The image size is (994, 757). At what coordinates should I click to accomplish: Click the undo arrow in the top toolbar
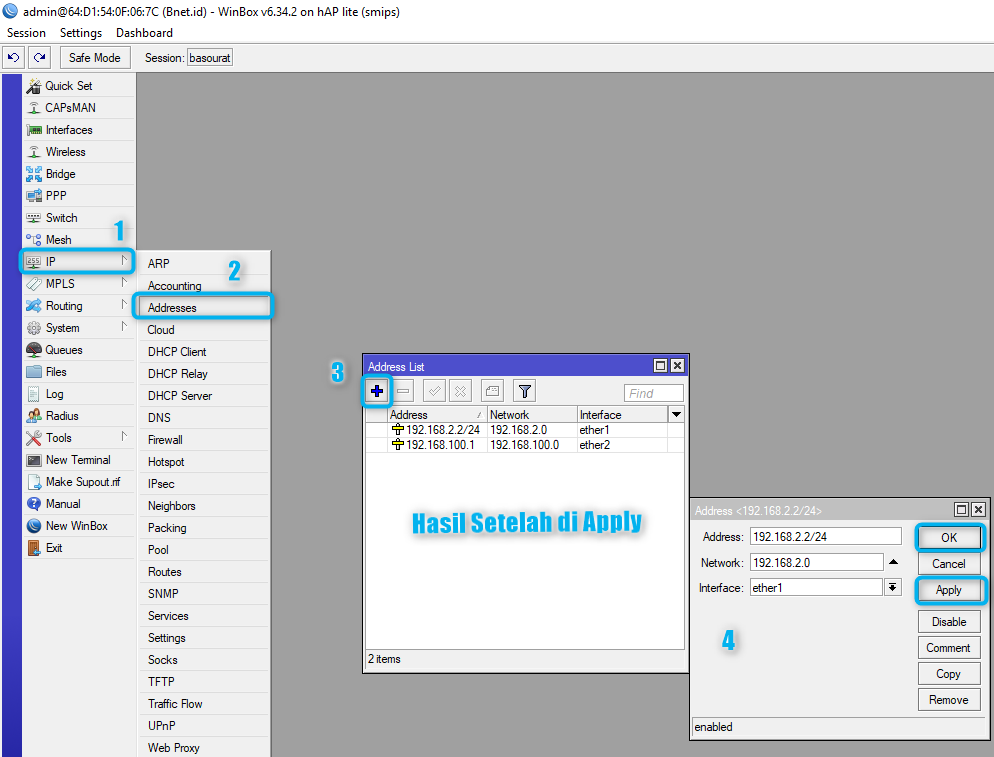(13, 57)
